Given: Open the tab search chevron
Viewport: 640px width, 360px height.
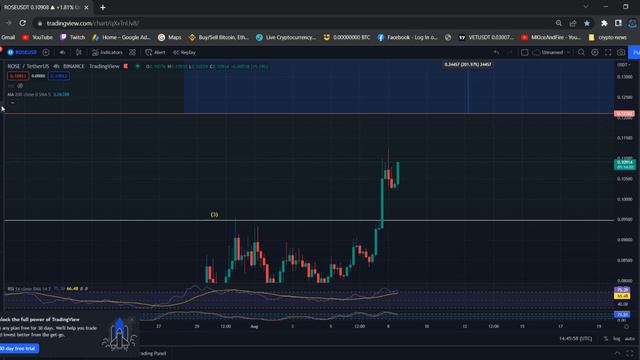Looking at the screenshot, I should 586,7.
